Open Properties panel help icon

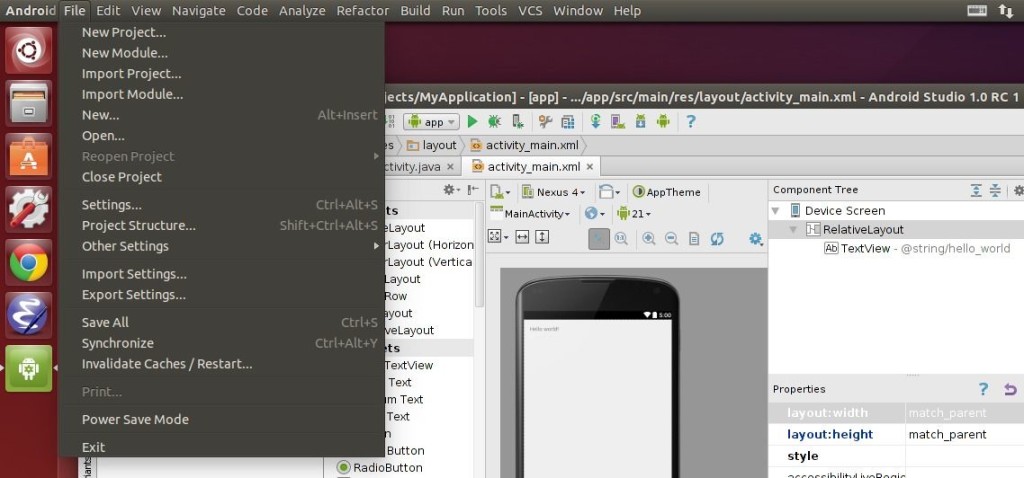point(984,389)
